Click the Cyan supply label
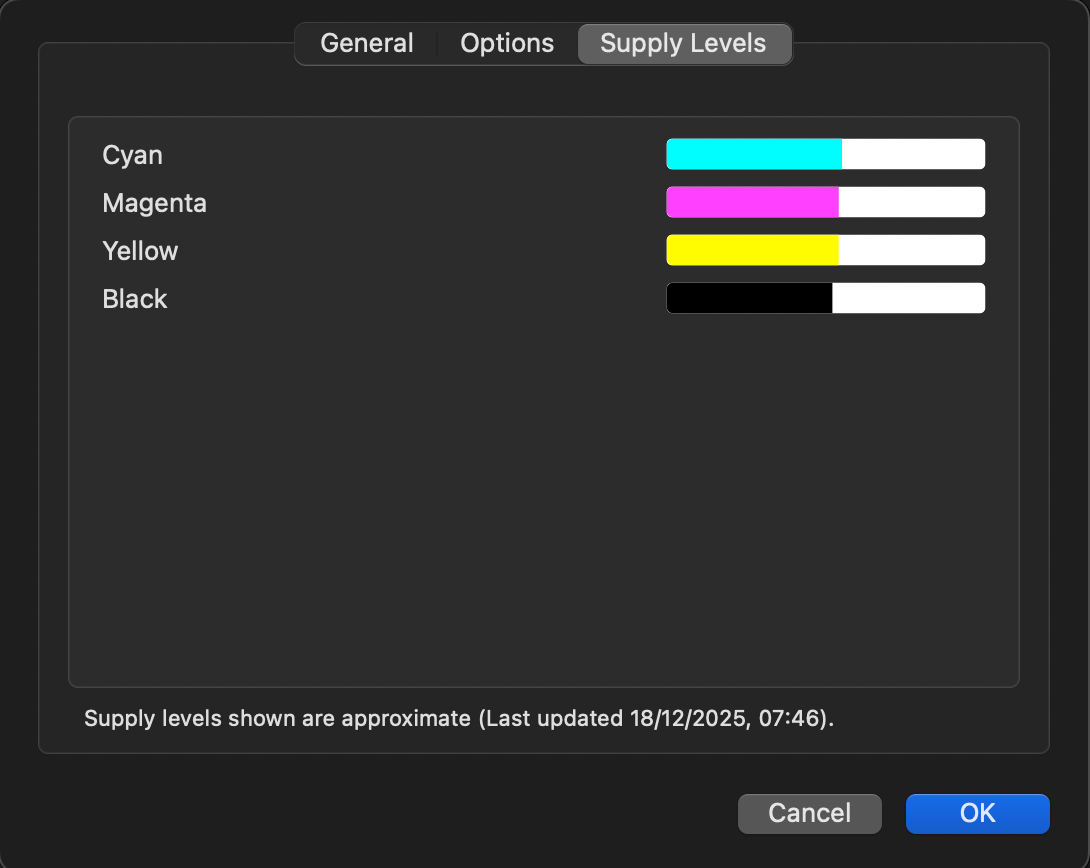The height and width of the screenshot is (868, 1090). [132, 155]
